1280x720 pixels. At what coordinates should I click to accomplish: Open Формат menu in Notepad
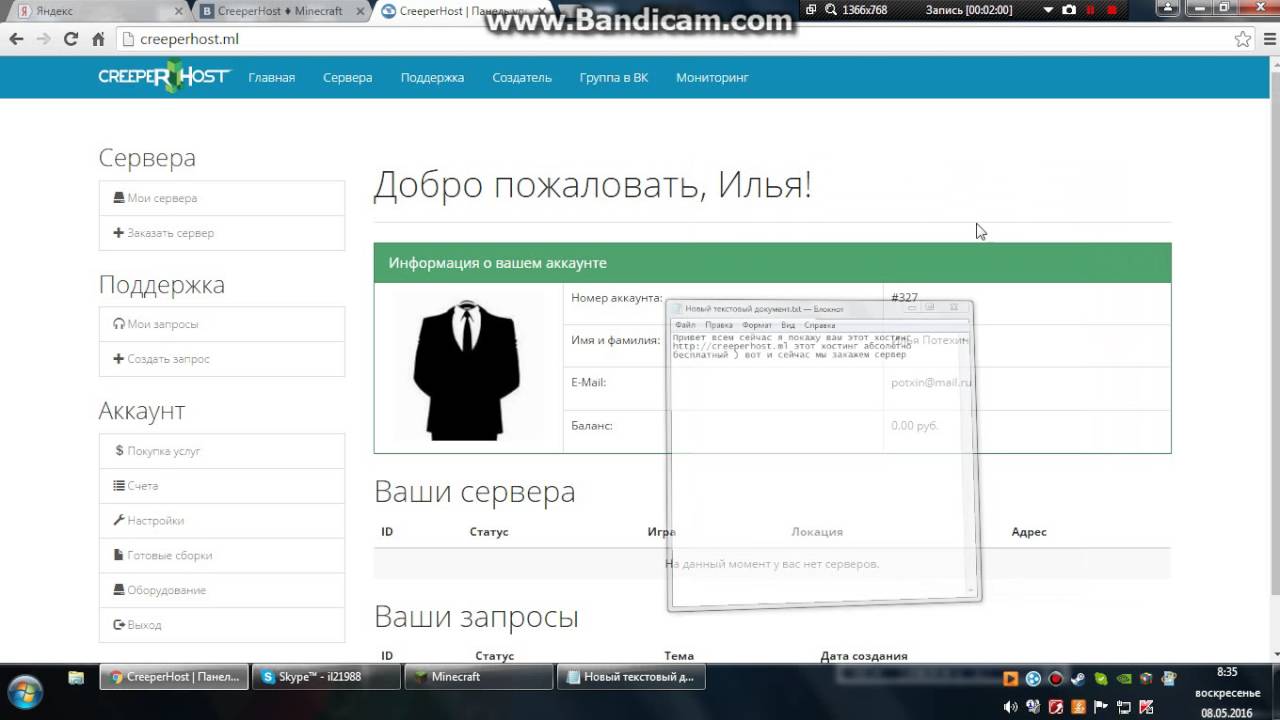click(757, 325)
